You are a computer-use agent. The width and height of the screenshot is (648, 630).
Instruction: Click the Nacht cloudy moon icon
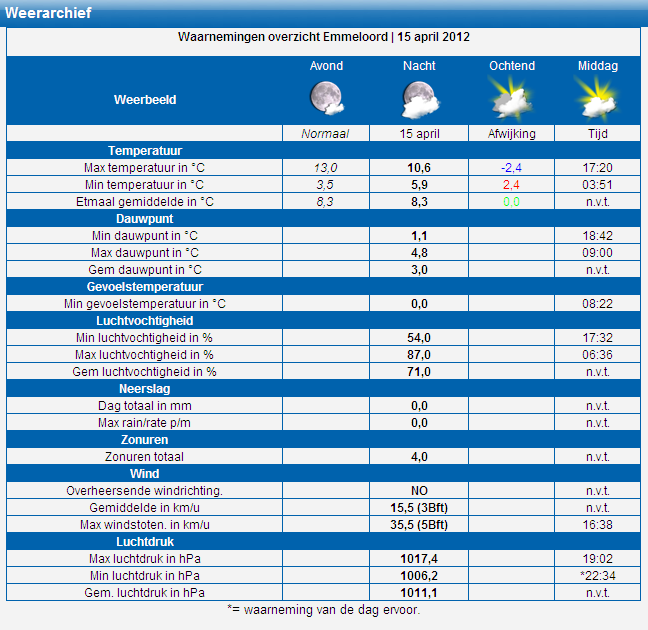click(419, 99)
